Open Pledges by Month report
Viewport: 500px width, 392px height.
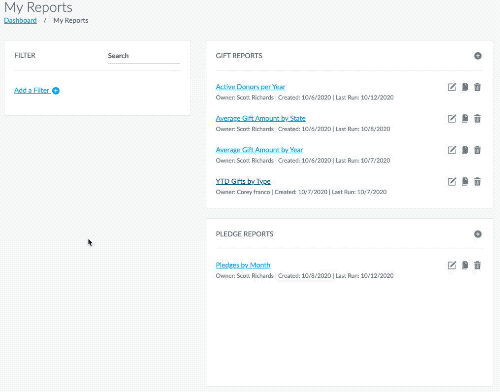[243, 265]
